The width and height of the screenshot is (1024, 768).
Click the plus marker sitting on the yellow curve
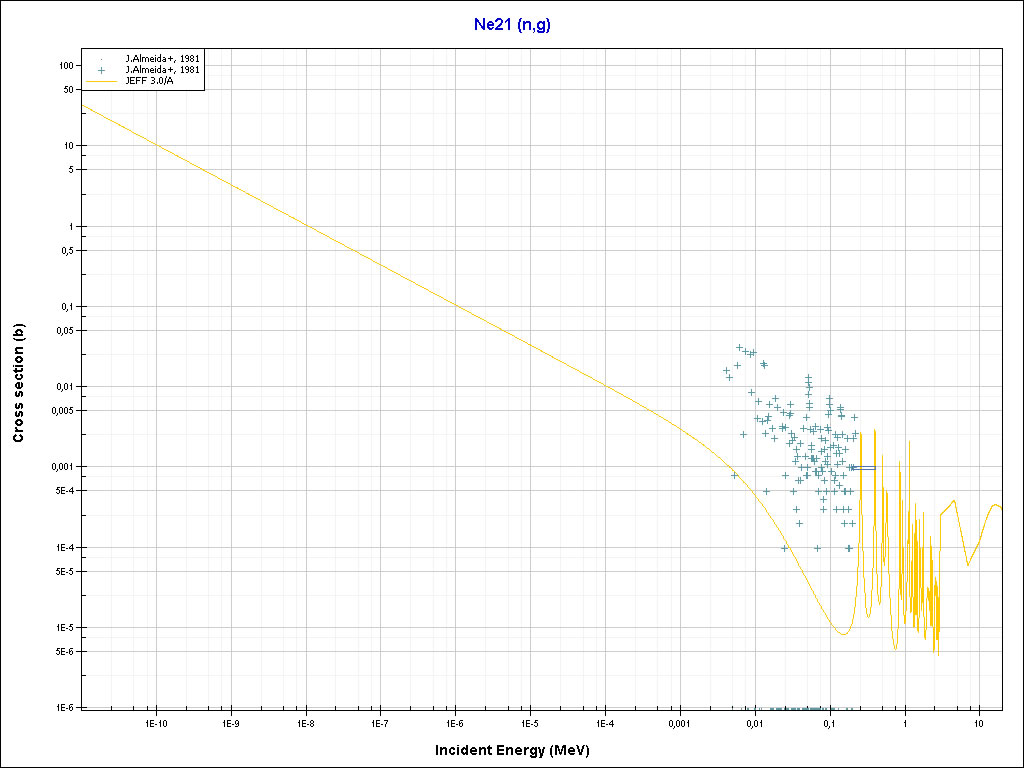coord(734,475)
